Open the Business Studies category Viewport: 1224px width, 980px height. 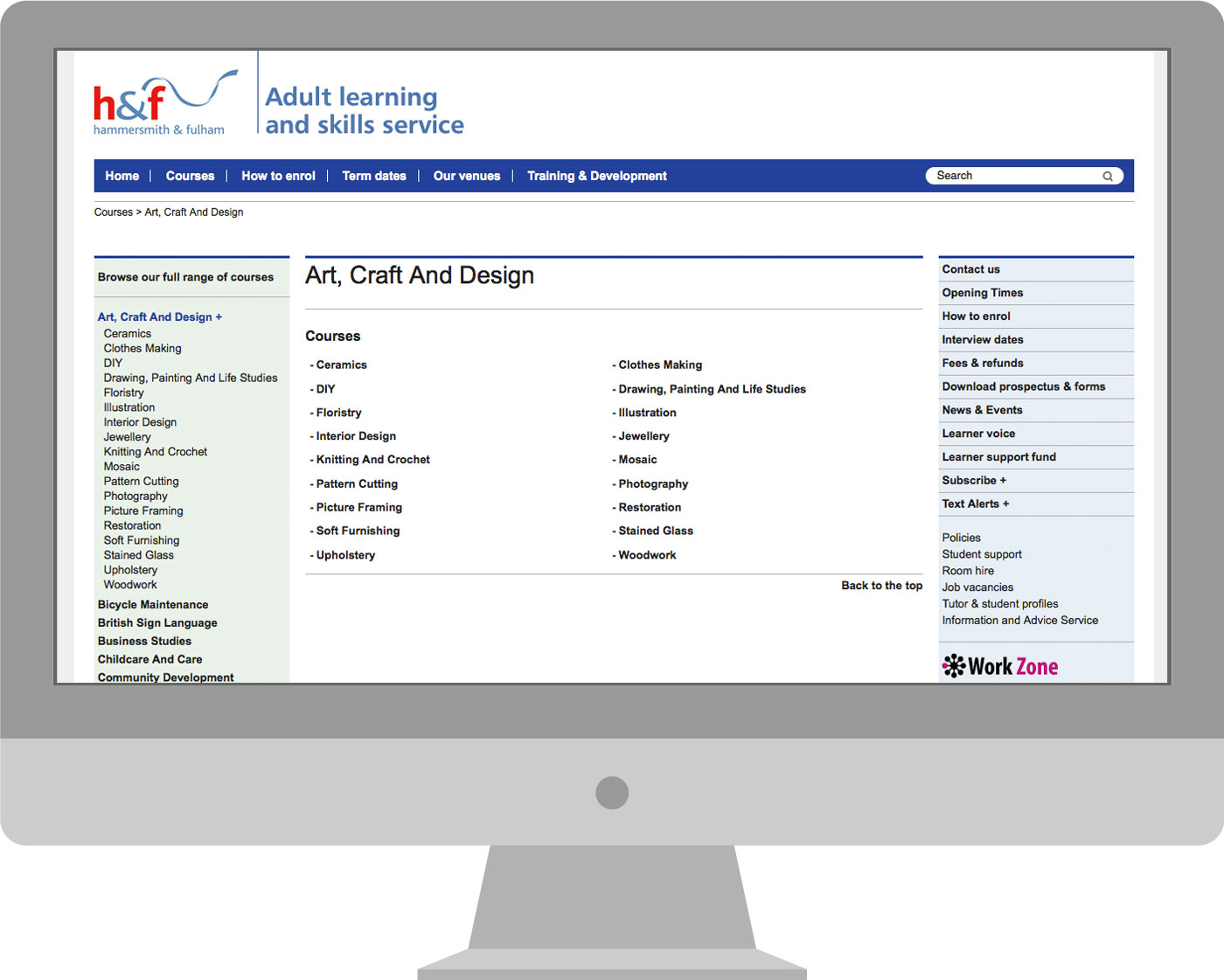pos(144,642)
